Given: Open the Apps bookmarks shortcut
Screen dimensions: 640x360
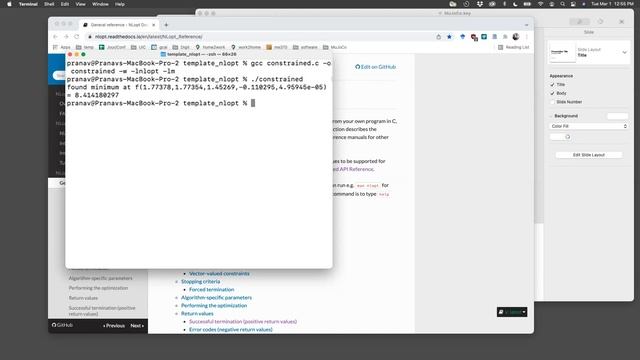Looking at the screenshot, I should [x=62, y=47].
